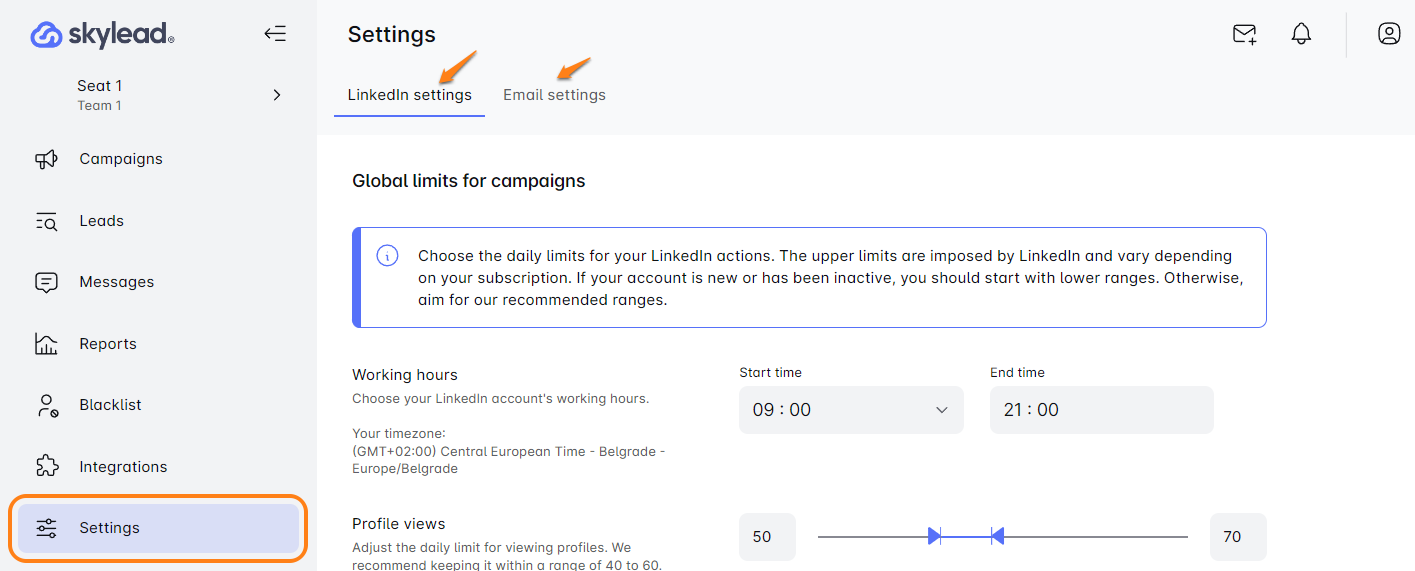1415x571 pixels.
Task: Open the new message envelope icon
Action: coord(1244,34)
